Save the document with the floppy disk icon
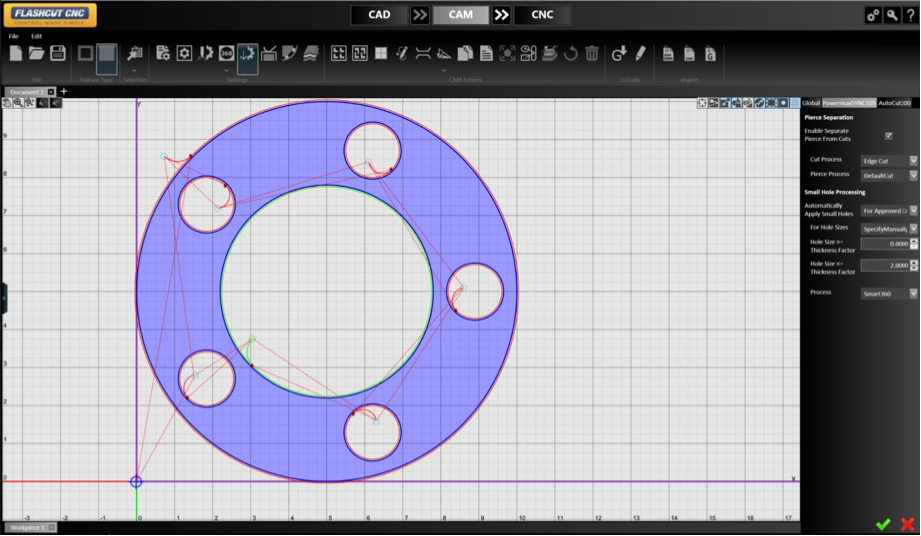 pos(58,53)
